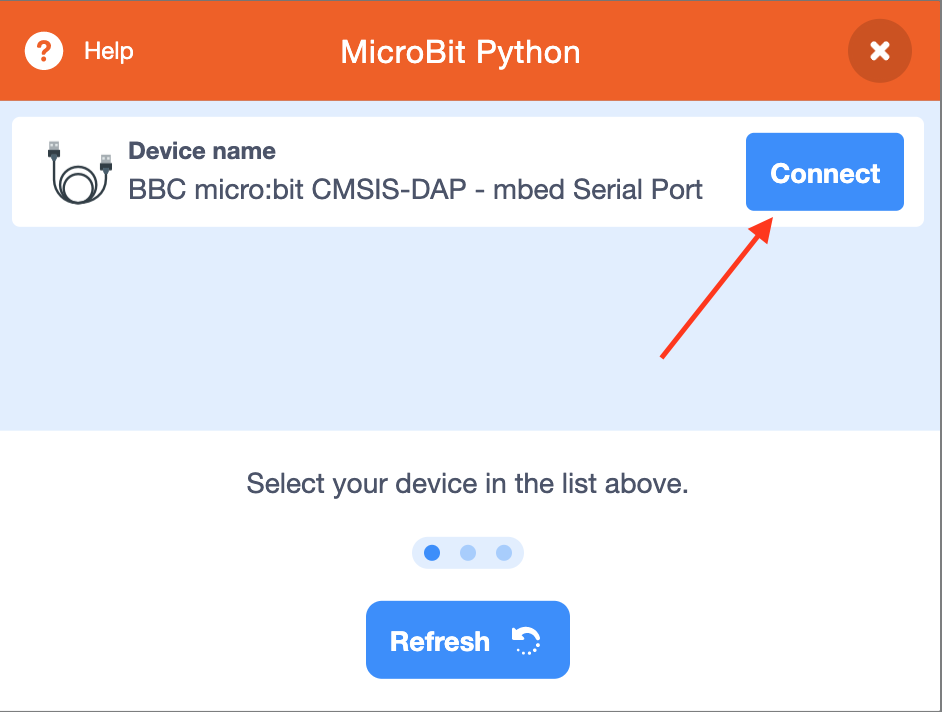Viewport: 942px width, 712px height.
Task: Select the second step indicator dot
Action: 468,553
